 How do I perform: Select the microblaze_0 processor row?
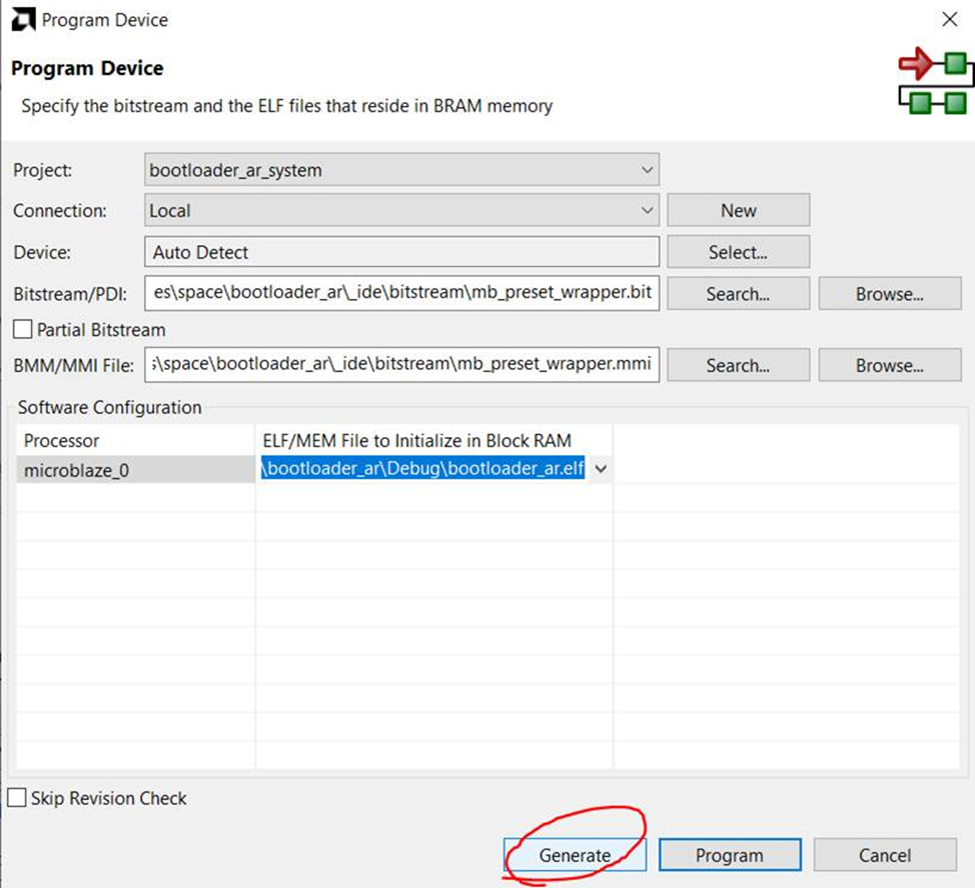pyautogui.click(x=135, y=469)
